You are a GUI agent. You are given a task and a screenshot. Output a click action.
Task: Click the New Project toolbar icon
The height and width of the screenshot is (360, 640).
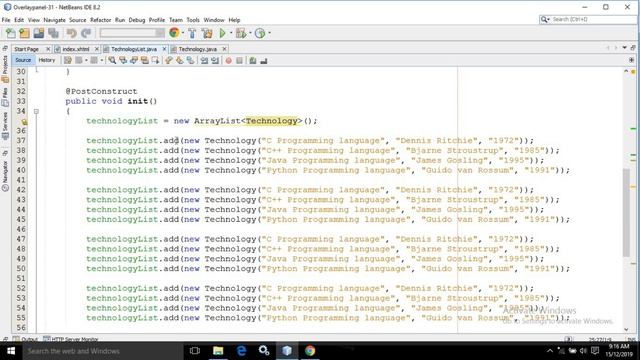coord(24,33)
